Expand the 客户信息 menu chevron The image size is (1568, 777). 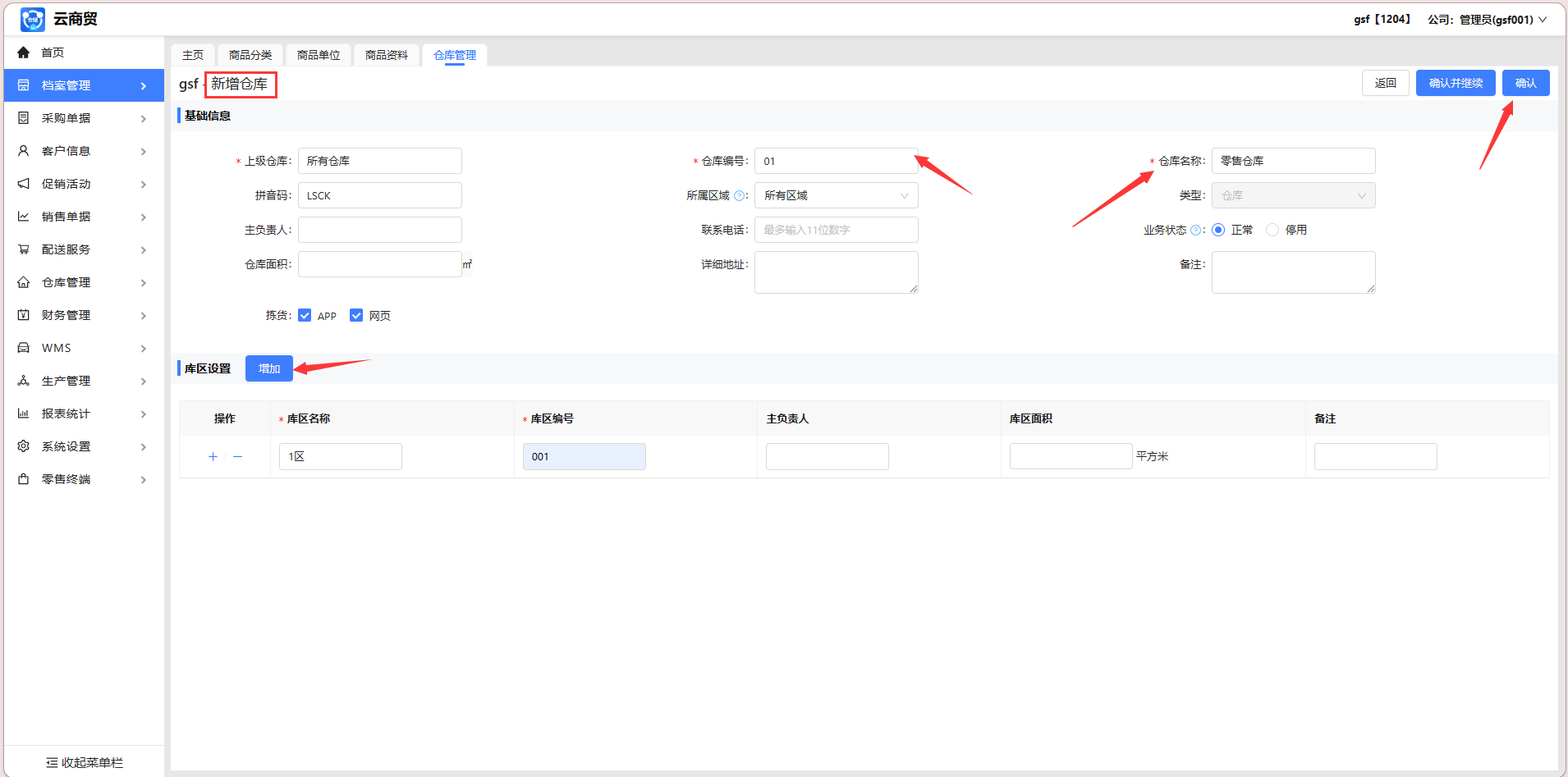click(x=144, y=152)
